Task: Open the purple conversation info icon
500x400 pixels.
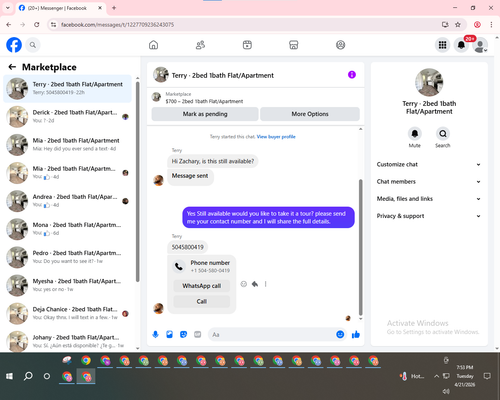Action: point(352,75)
